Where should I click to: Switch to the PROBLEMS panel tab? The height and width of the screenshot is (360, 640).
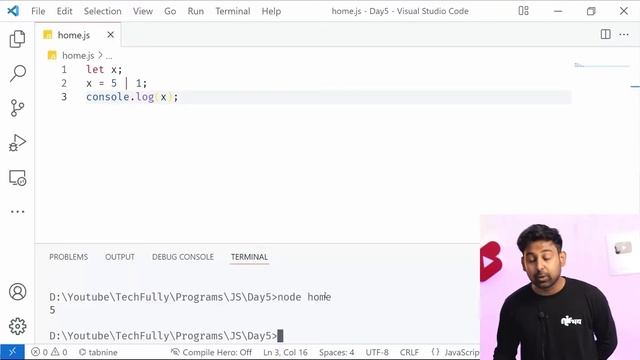click(69, 257)
